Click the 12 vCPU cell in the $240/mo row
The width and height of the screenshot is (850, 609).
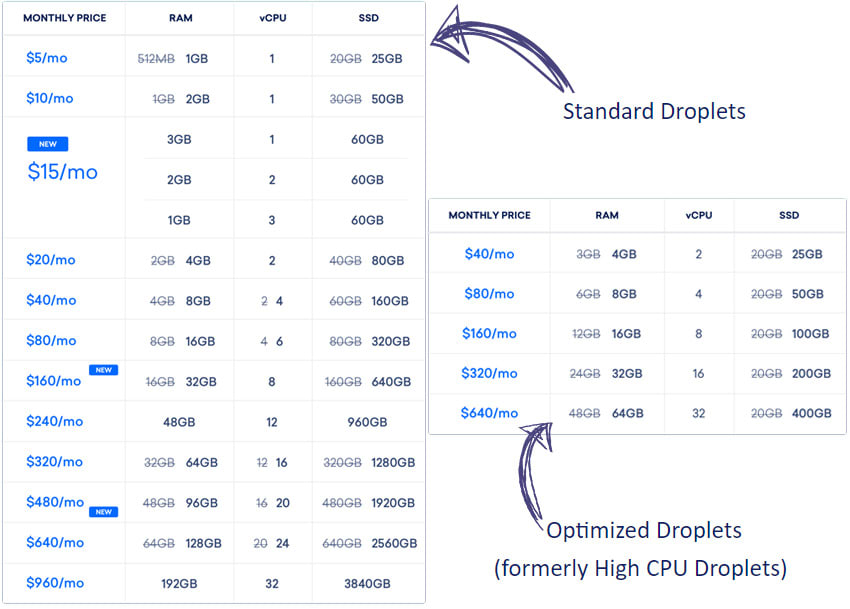tap(272, 422)
